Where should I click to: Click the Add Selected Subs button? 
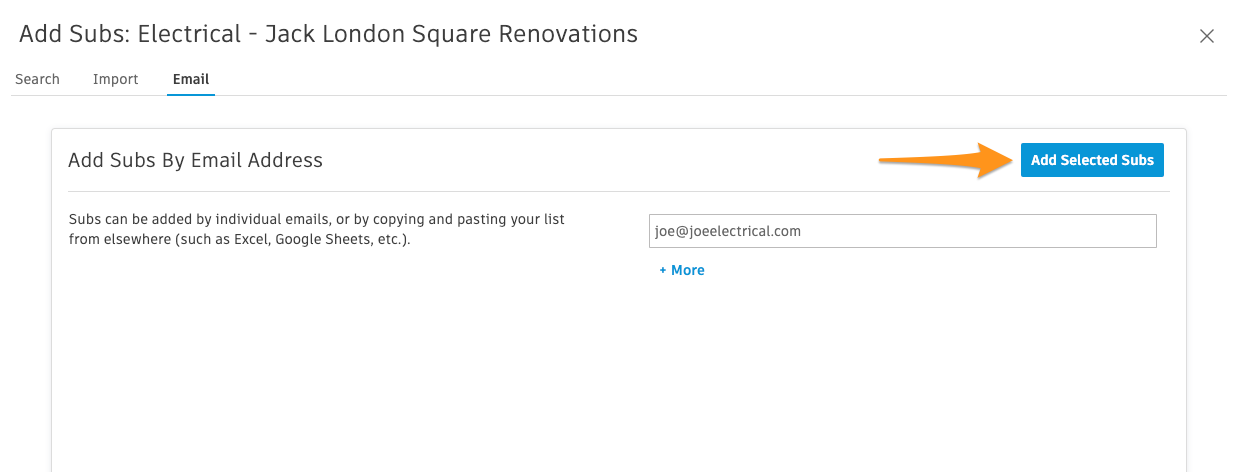pos(1092,160)
